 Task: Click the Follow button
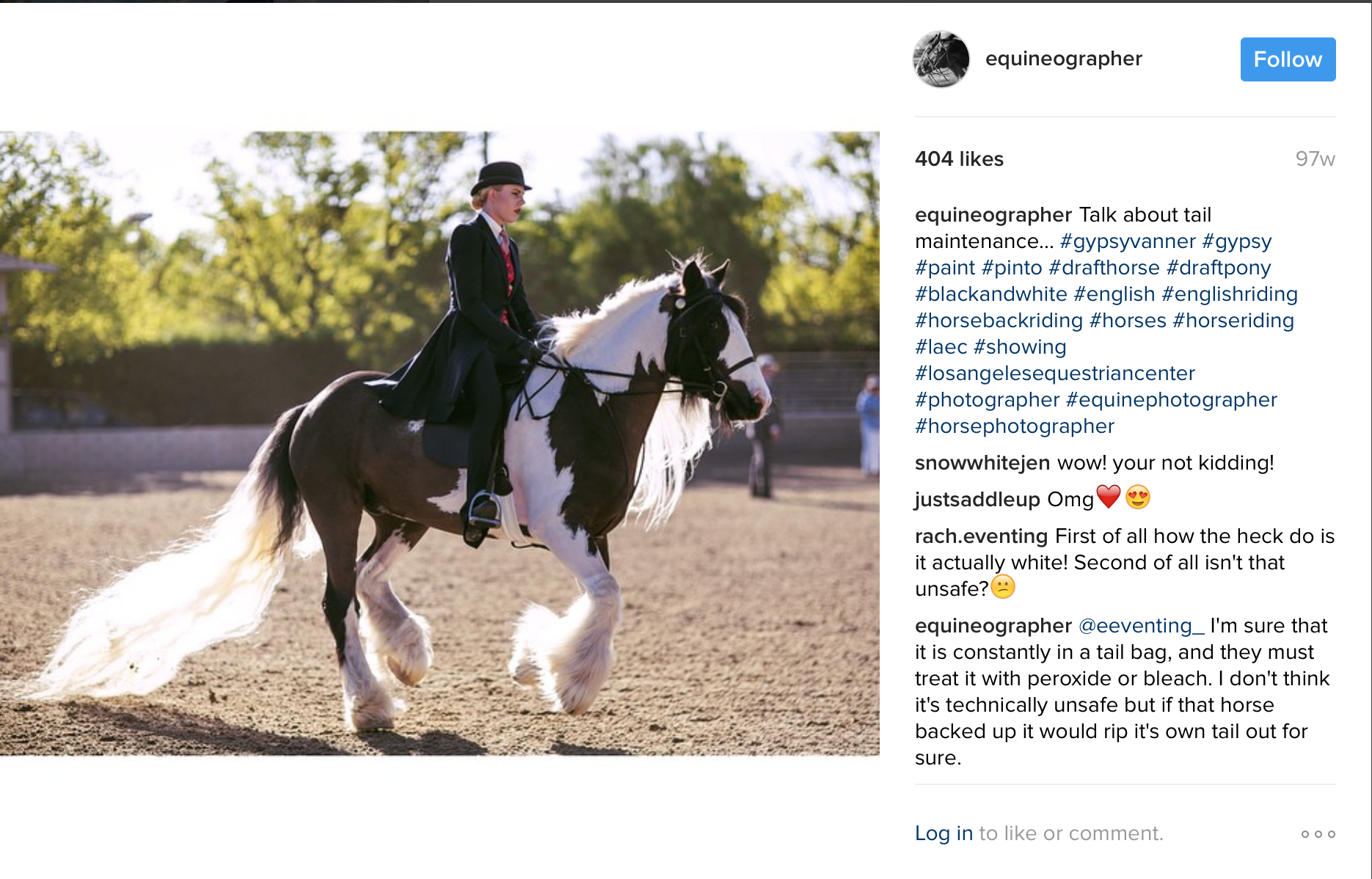click(1288, 59)
